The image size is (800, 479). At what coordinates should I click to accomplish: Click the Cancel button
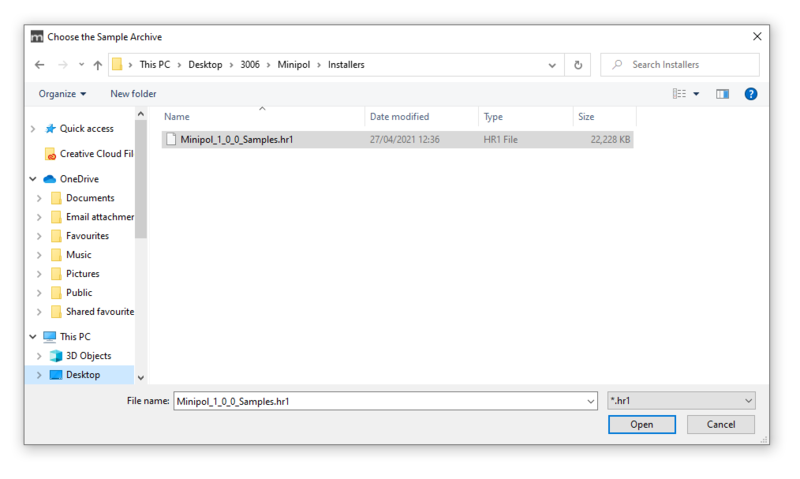tap(720, 424)
